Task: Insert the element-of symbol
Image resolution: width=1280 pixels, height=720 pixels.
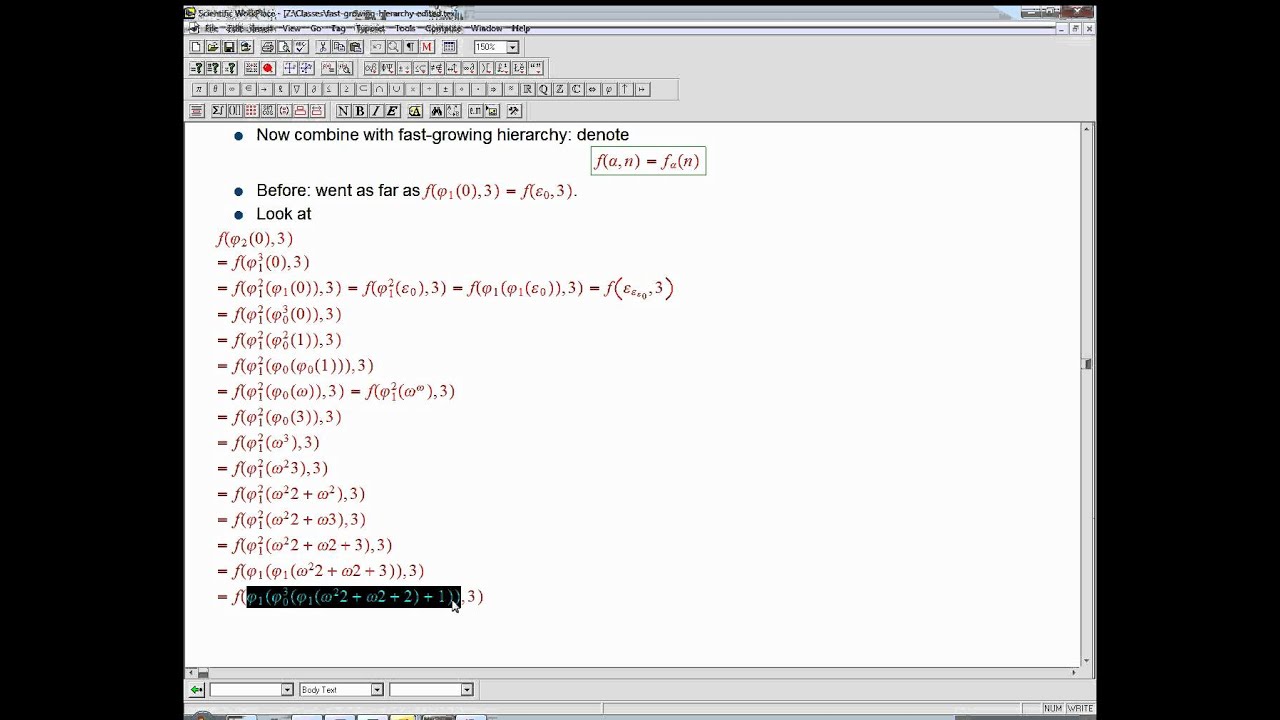Action: 248,89
